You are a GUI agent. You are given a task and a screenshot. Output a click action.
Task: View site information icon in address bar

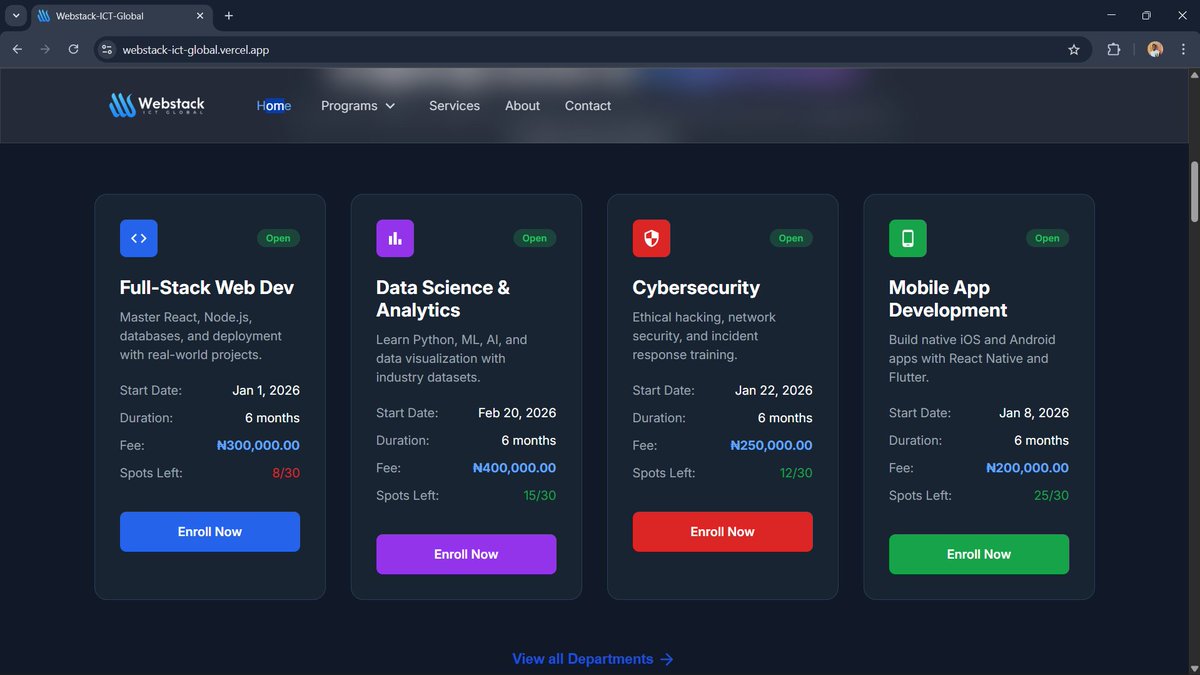pos(108,49)
